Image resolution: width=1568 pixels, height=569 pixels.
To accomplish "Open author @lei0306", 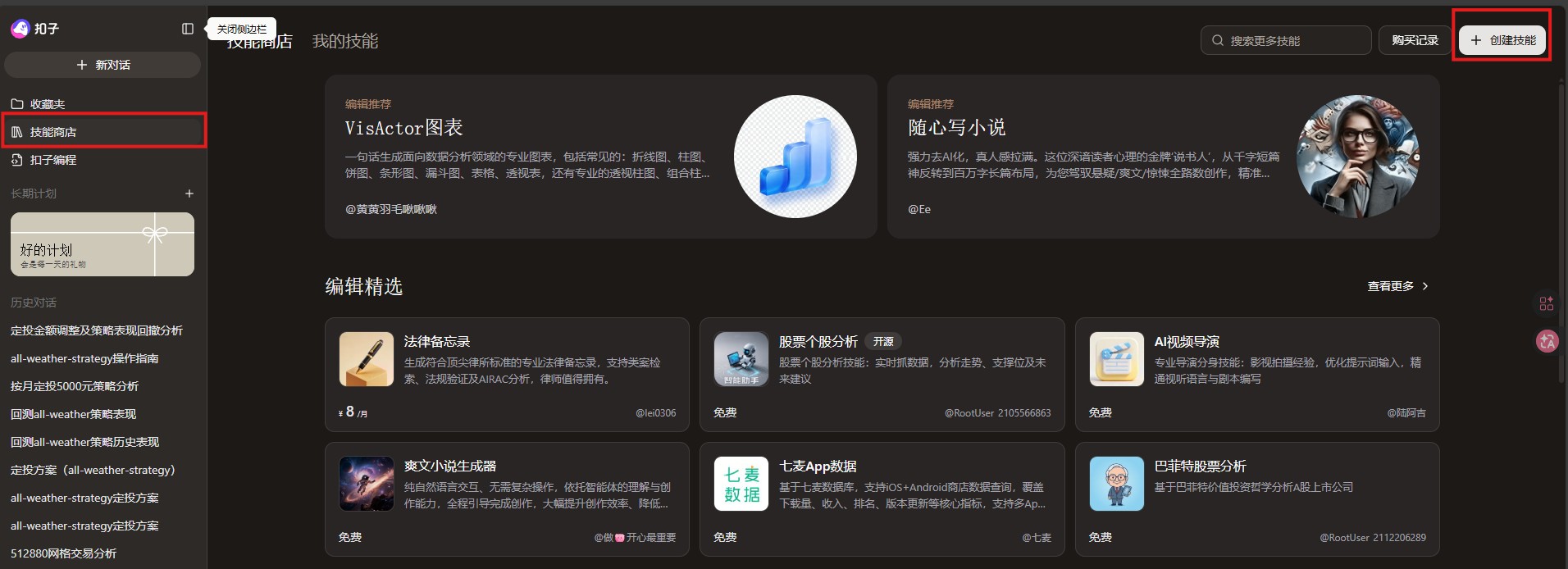I will tap(656, 413).
